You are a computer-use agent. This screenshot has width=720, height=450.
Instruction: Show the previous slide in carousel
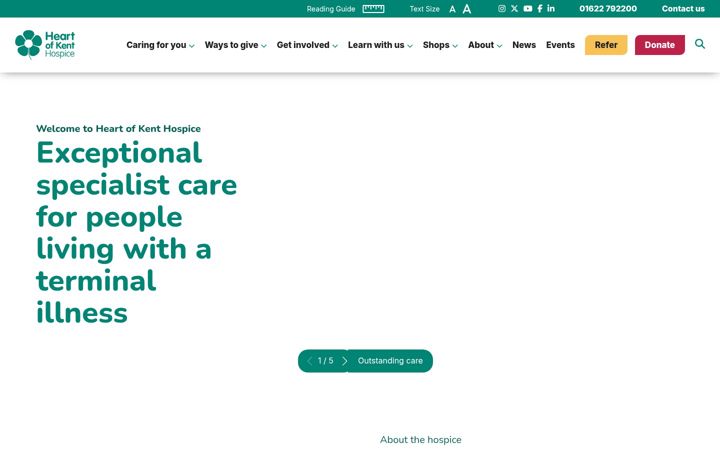coord(309,361)
